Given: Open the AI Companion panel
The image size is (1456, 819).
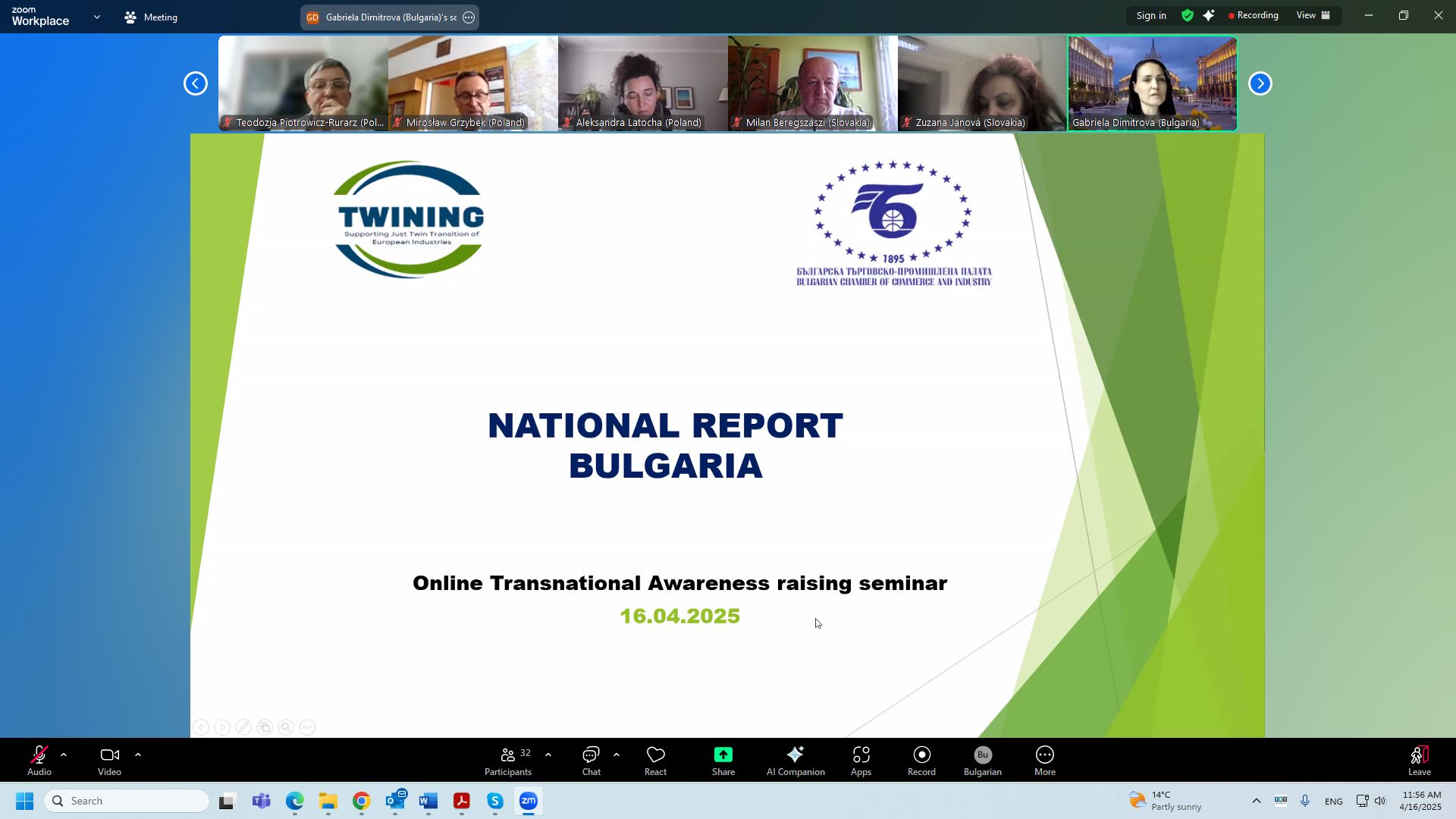Looking at the screenshot, I should pos(795,761).
